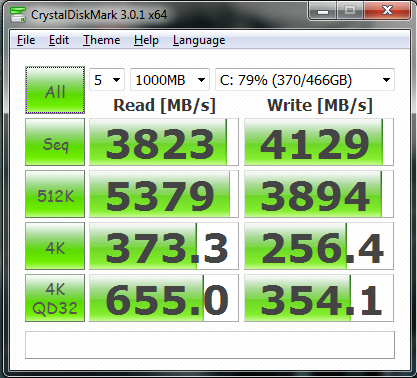Open the Edit menu
This screenshot has height=378, width=417.
[x=59, y=40]
